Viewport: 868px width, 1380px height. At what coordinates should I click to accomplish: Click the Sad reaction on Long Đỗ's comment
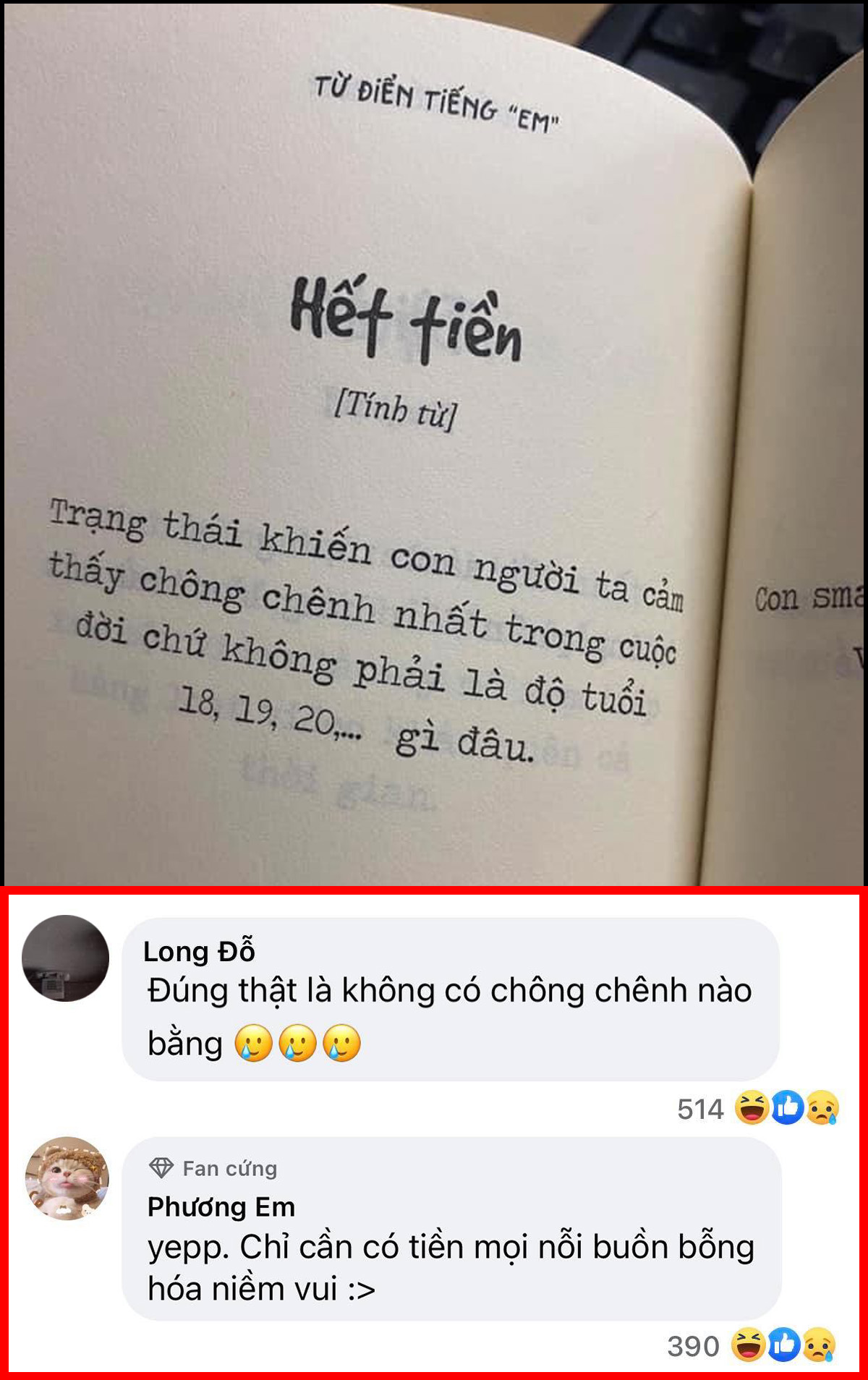click(x=822, y=1107)
